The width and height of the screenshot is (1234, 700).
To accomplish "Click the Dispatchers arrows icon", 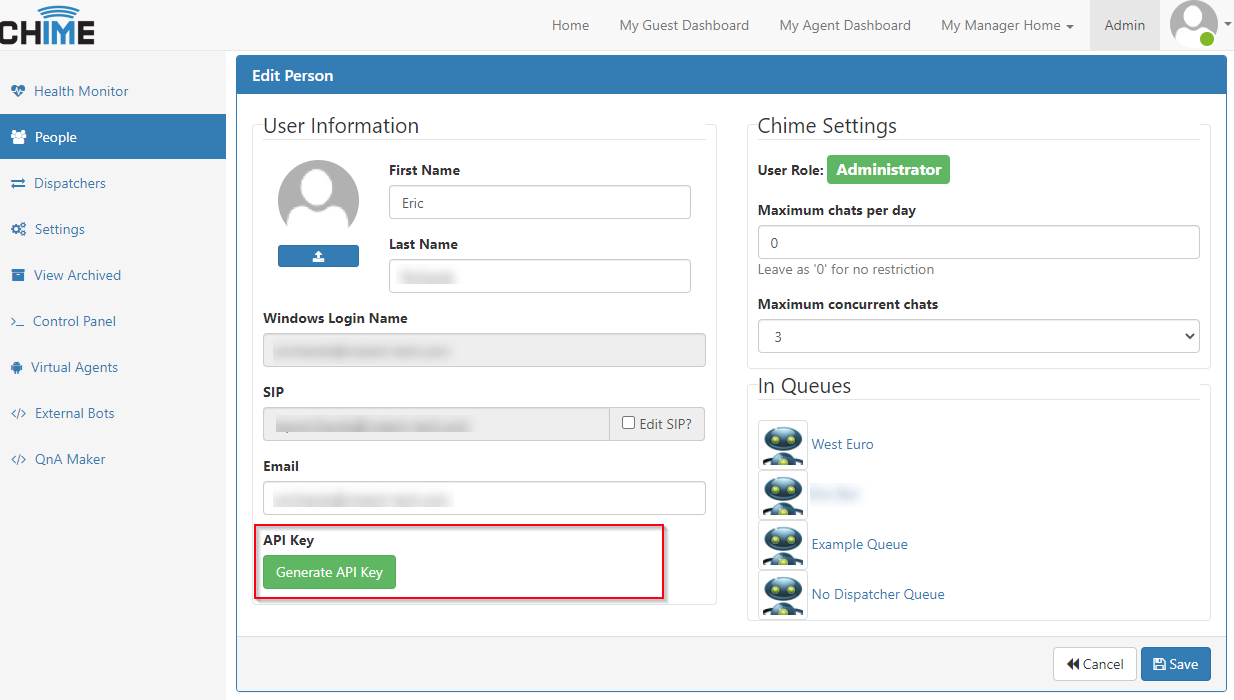I will pyautogui.click(x=18, y=183).
